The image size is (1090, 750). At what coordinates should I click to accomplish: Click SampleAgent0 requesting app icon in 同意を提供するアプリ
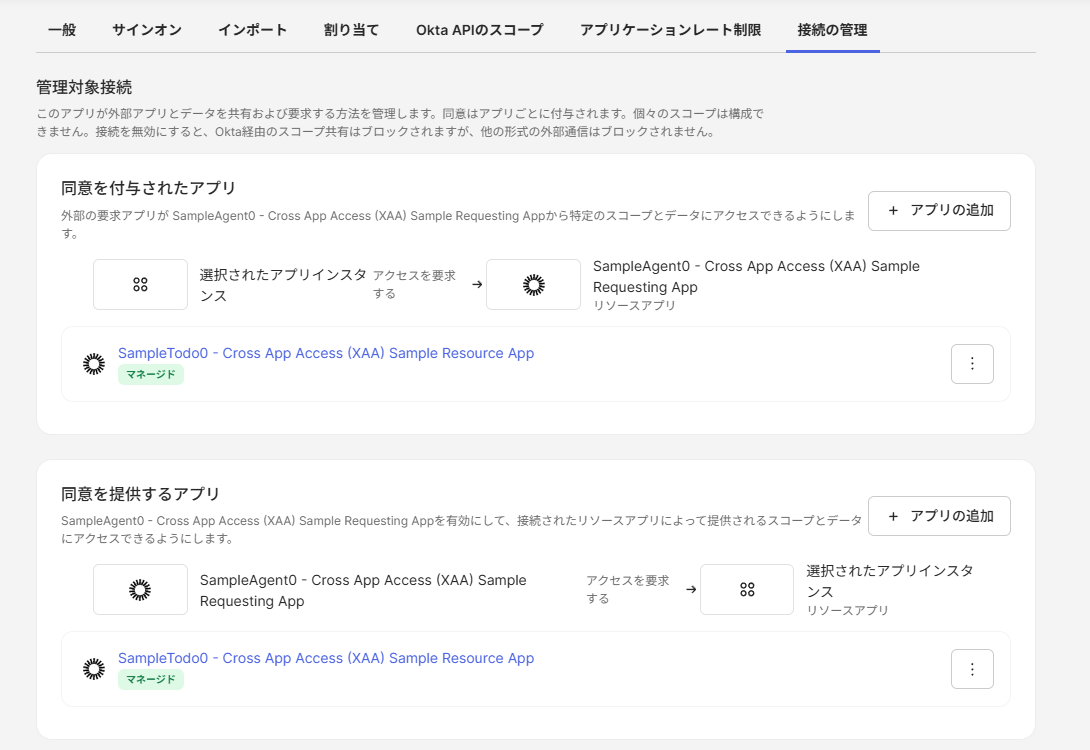tap(140, 590)
